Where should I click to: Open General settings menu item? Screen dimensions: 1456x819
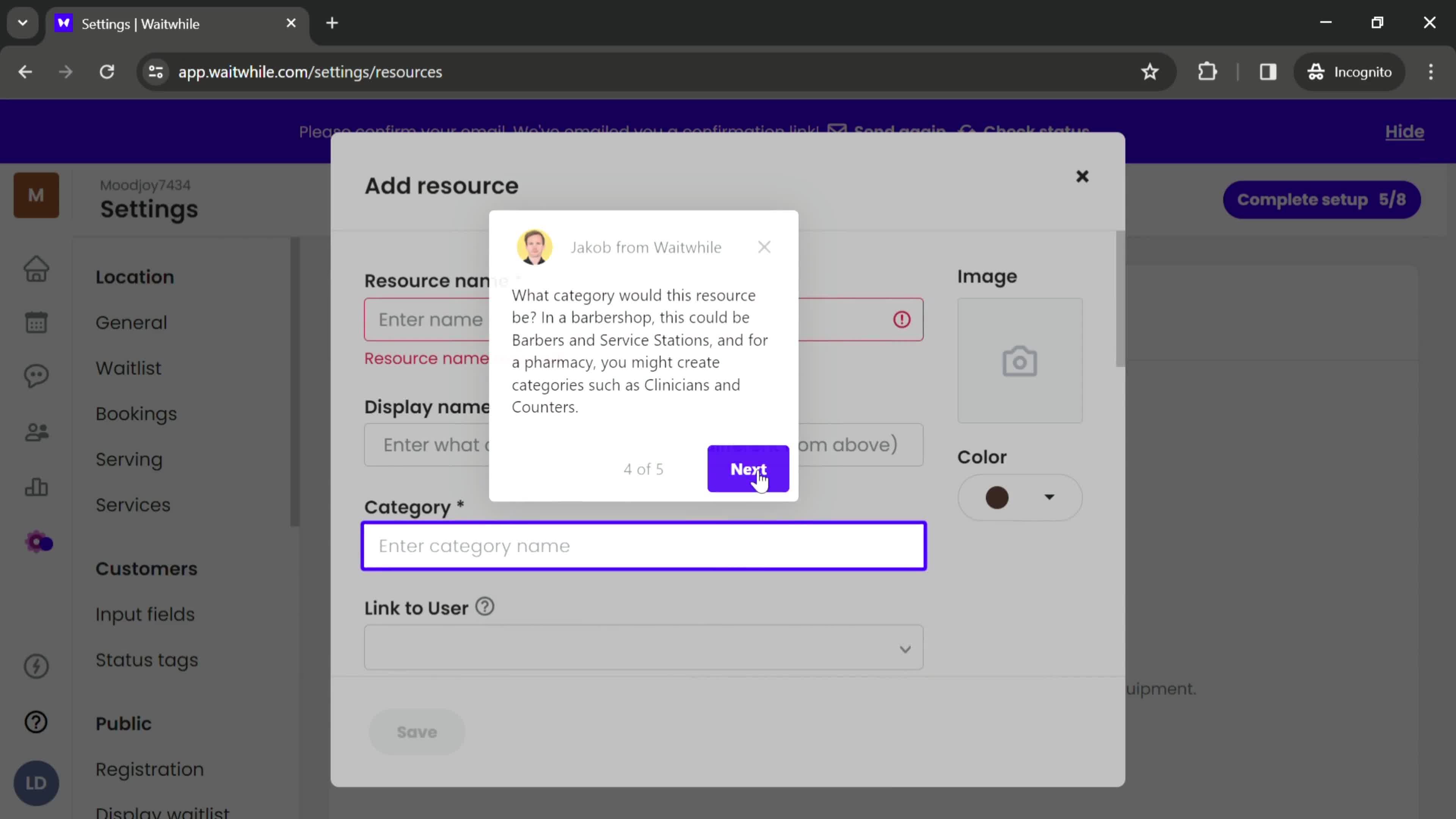[131, 323]
